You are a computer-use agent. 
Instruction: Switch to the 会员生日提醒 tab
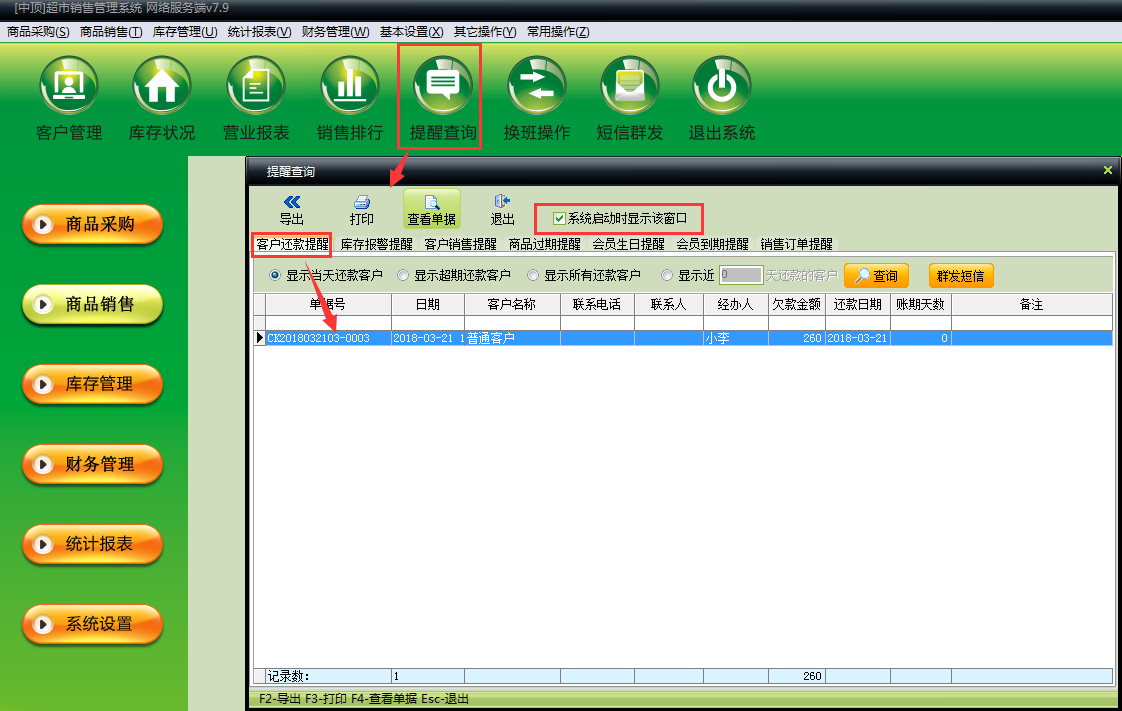coord(628,244)
